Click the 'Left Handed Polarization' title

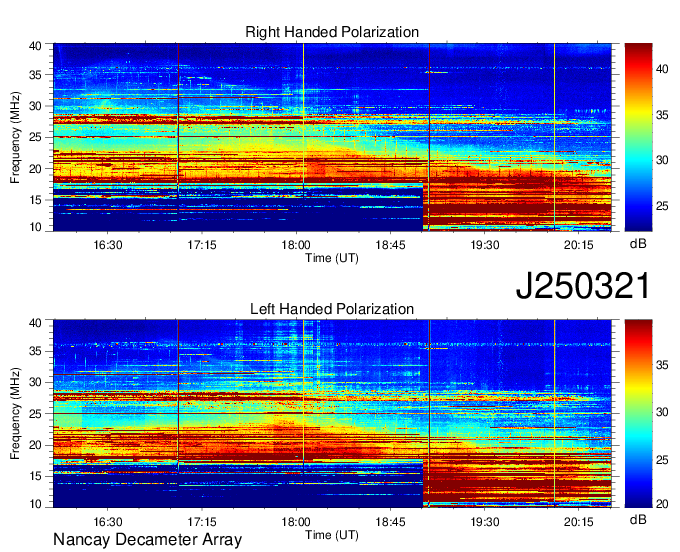[x=332, y=309]
